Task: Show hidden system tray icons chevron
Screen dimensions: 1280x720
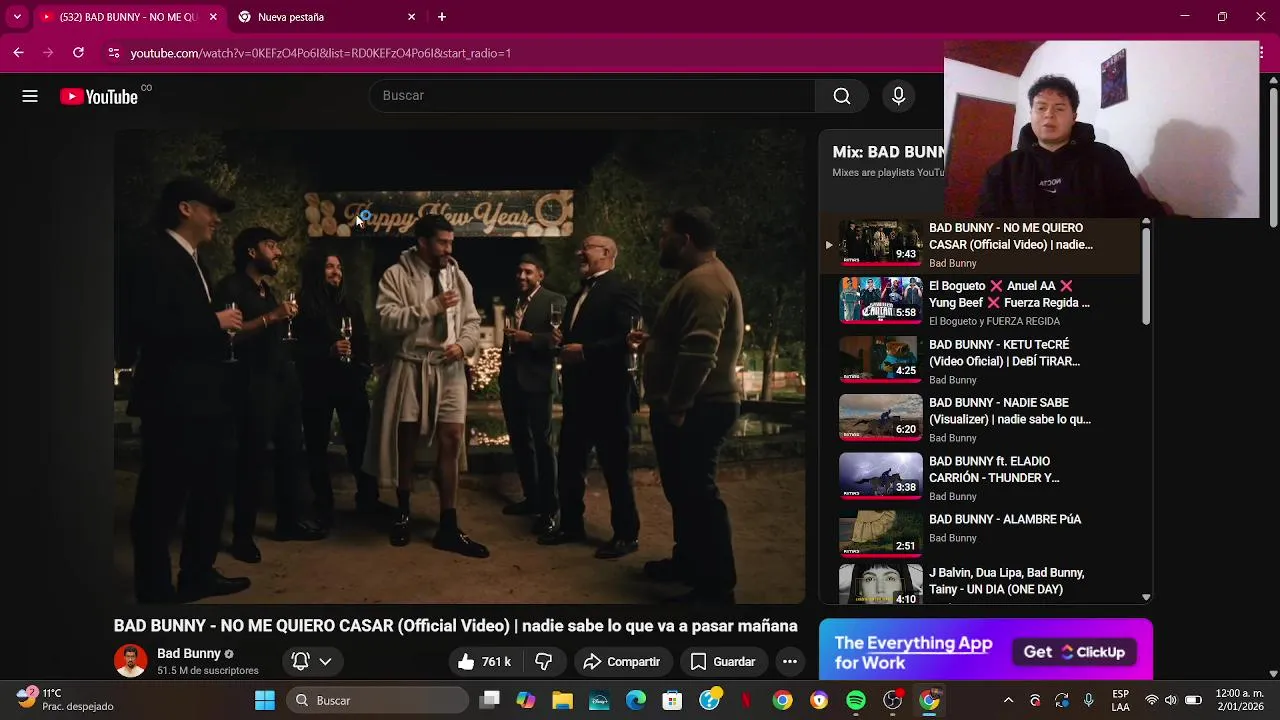Action: pyautogui.click(x=1008, y=701)
